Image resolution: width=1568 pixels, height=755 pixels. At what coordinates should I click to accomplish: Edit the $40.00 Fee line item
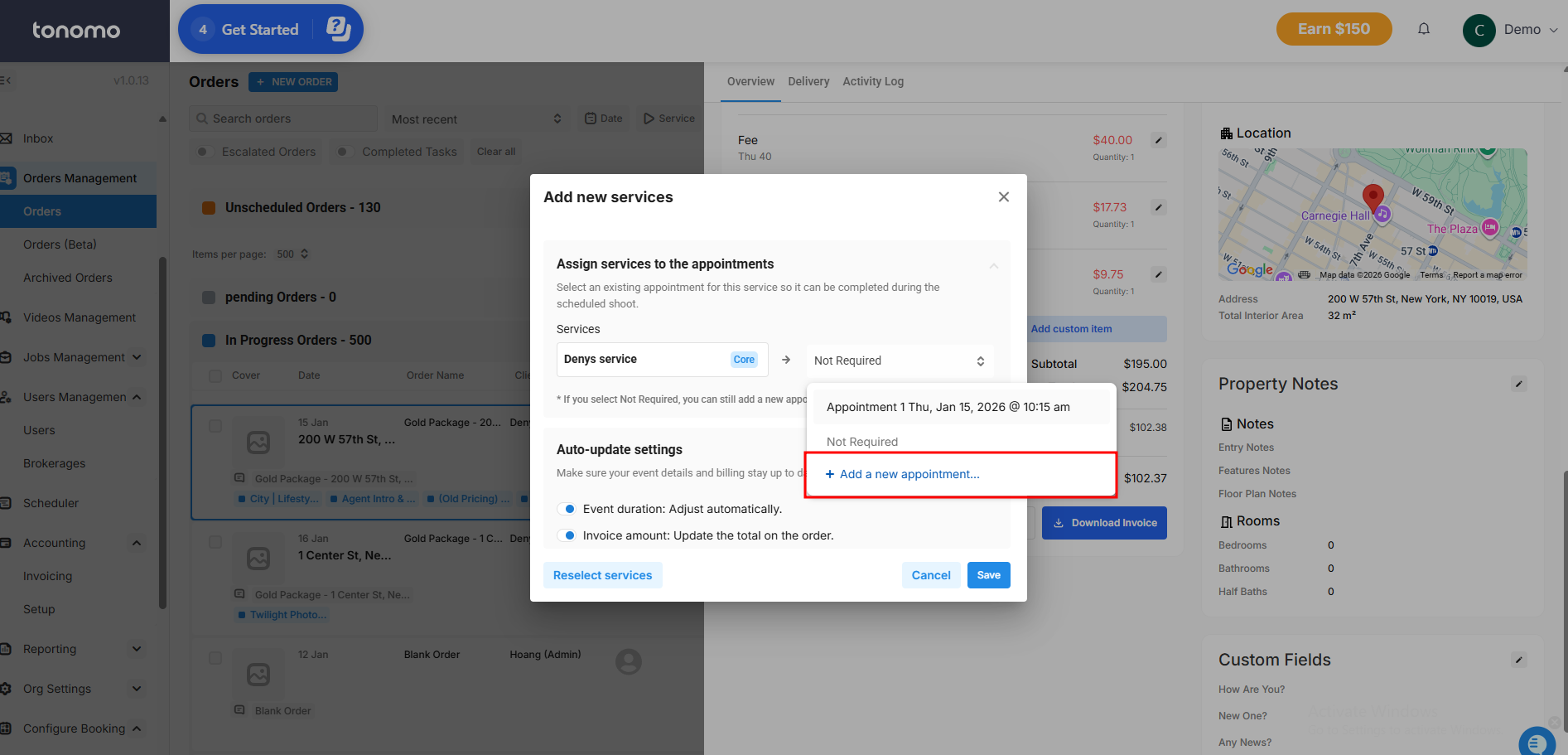[1159, 140]
